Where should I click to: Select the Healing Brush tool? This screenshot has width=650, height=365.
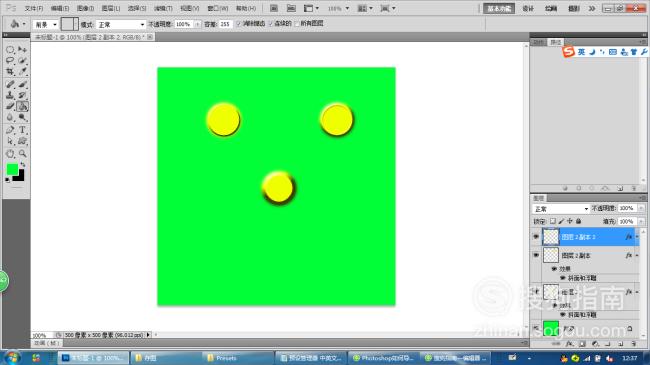(x=10, y=85)
